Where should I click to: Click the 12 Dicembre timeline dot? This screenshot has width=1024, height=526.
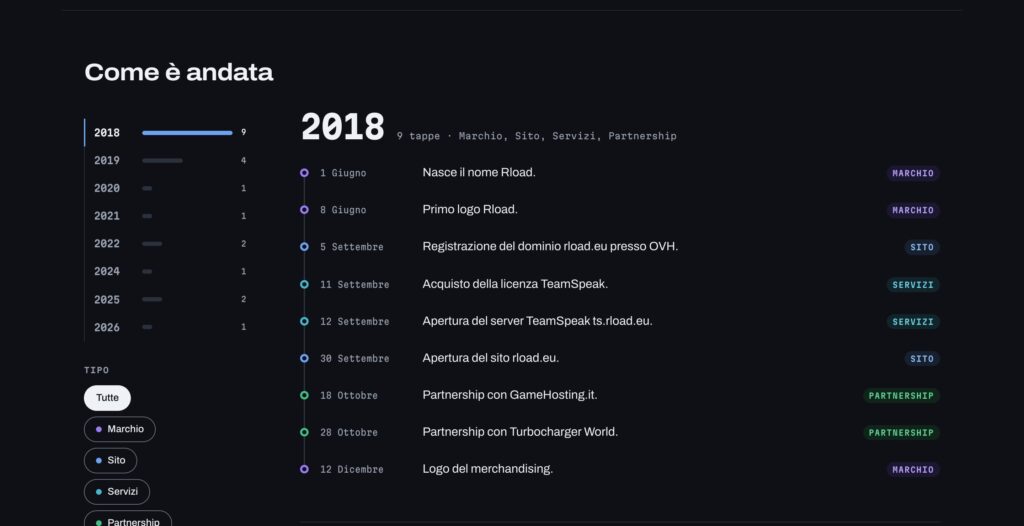coord(304,469)
